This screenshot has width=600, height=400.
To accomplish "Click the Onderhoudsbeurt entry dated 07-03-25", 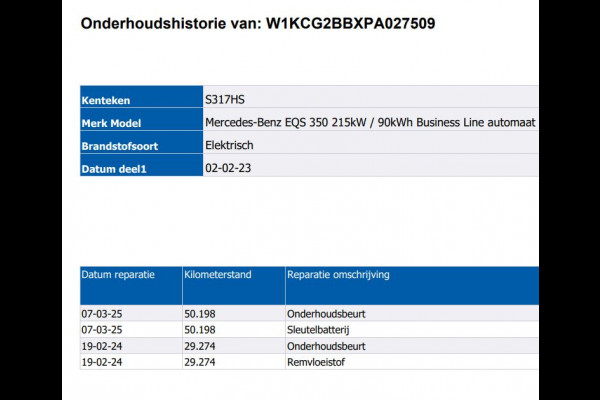I will click(326, 313).
